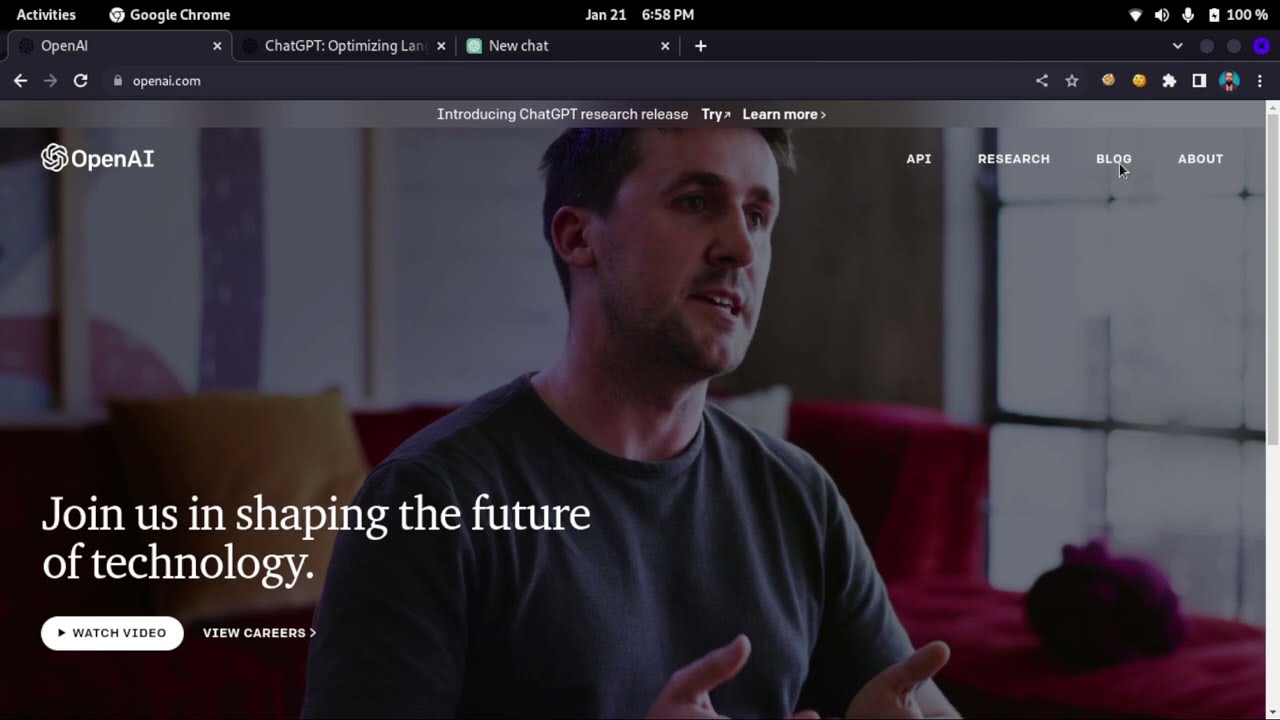Open the RESEARCH navigation link

pyautogui.click(x=1014, y=159)
